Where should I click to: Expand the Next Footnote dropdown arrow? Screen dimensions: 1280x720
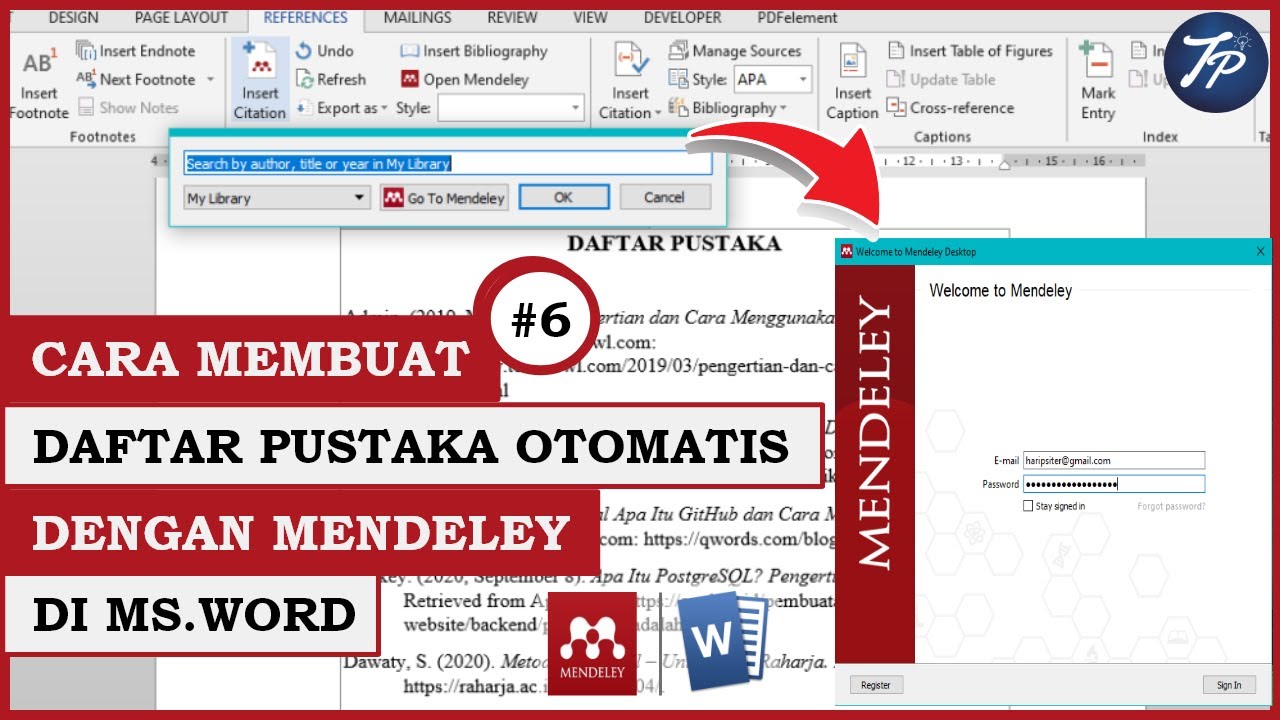[210, 79]
